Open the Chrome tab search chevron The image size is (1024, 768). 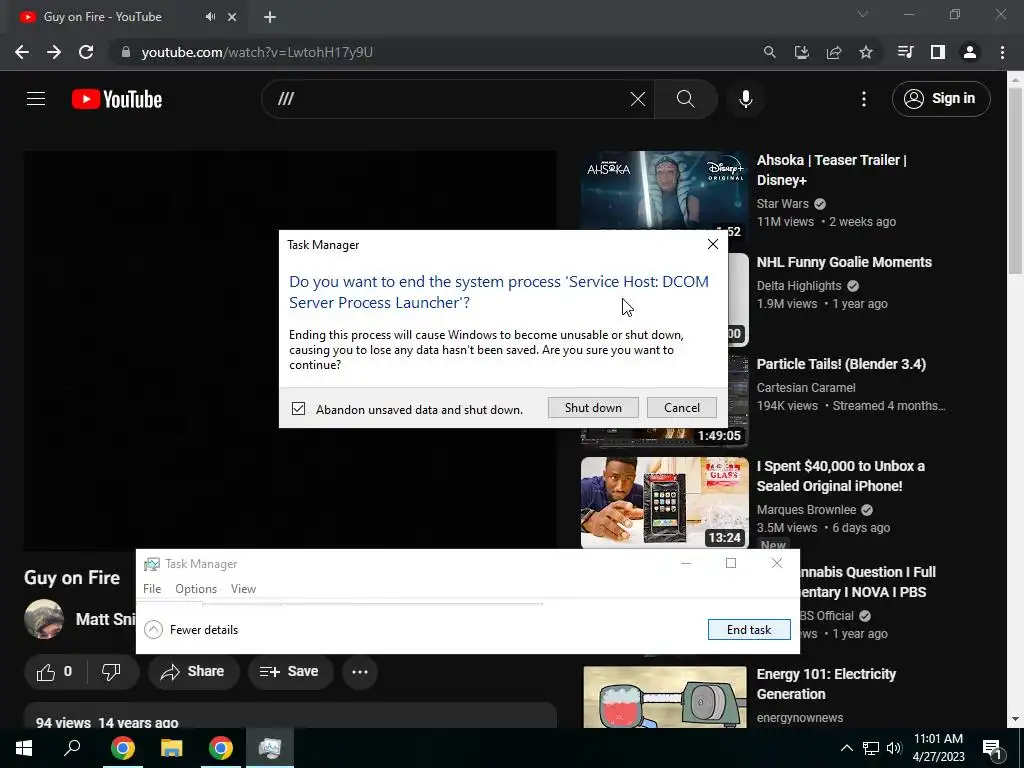tap(863, 14)
